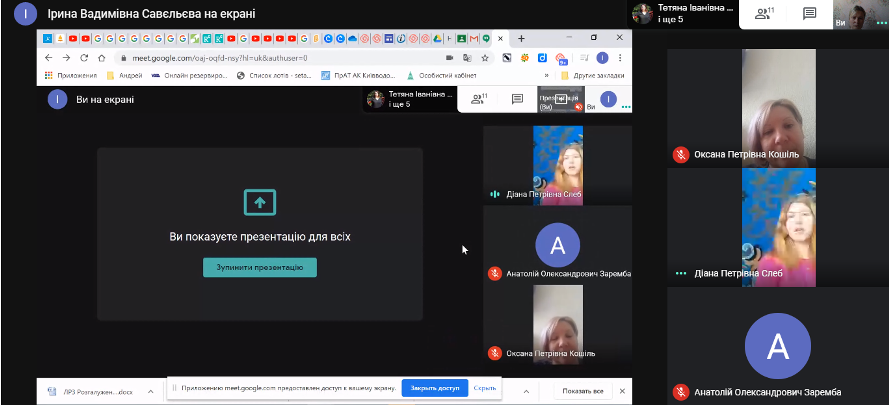Viewport: 889px width, 405px height.
Task: Select Діана Петрівна Слеб video in shared window
Action: click(558, 165)
